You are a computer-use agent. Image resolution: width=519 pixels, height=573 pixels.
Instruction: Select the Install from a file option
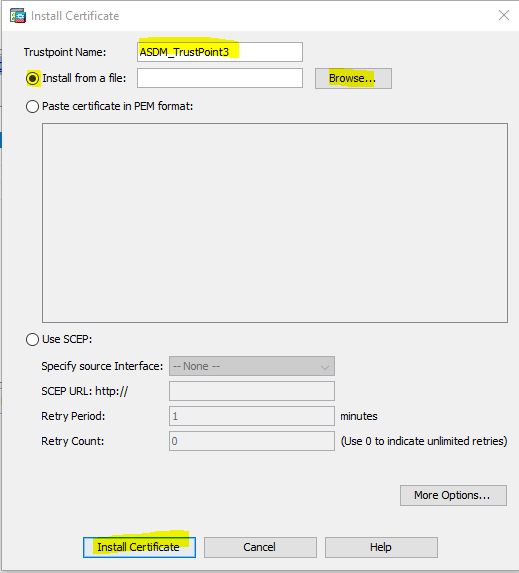33,78
